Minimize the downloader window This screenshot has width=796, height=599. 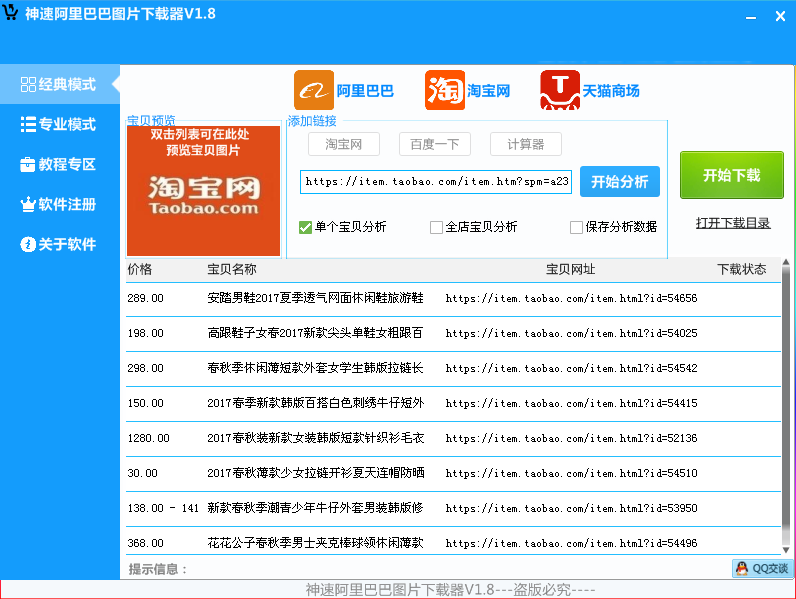pos(751,17)
